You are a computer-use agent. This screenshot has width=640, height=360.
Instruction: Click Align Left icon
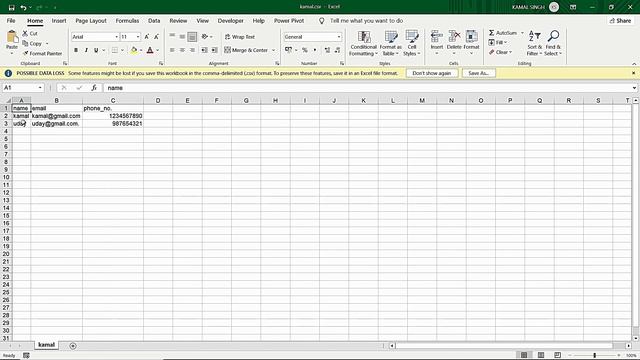(172, 50)
